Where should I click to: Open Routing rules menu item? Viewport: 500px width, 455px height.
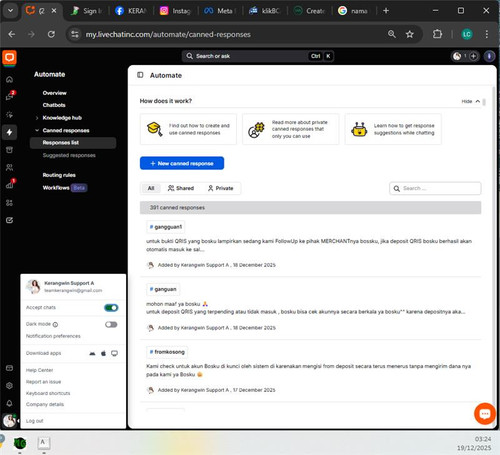(59, 175)
